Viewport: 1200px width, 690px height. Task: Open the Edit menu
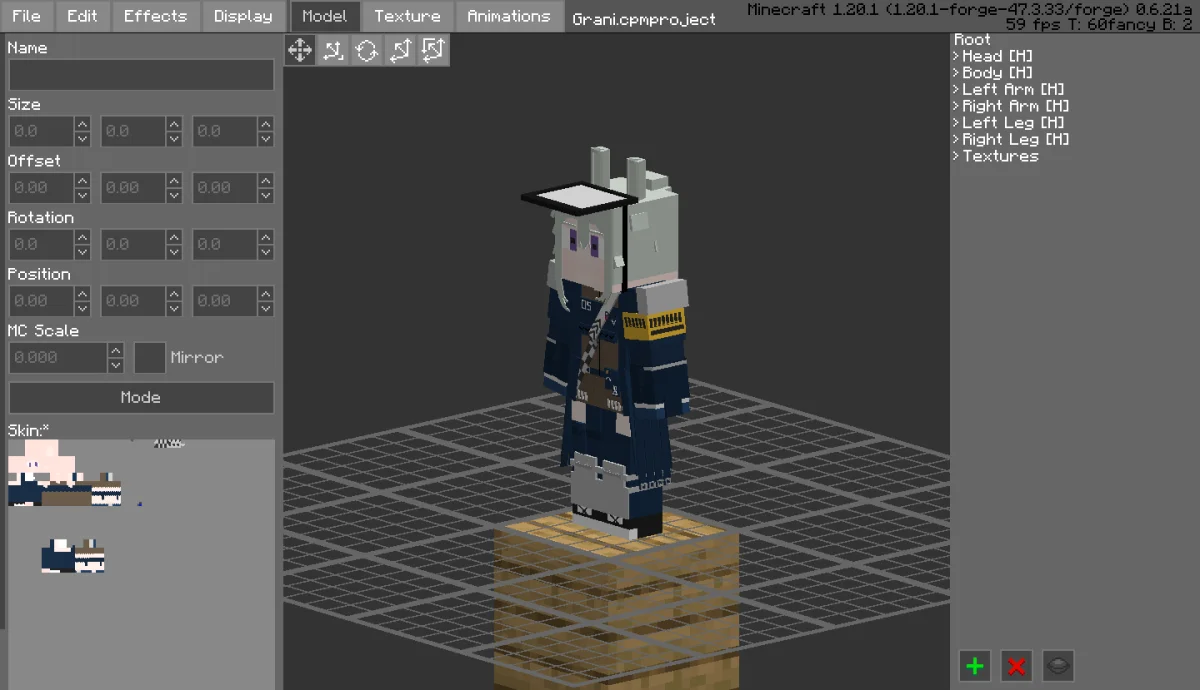pos(82,16)
